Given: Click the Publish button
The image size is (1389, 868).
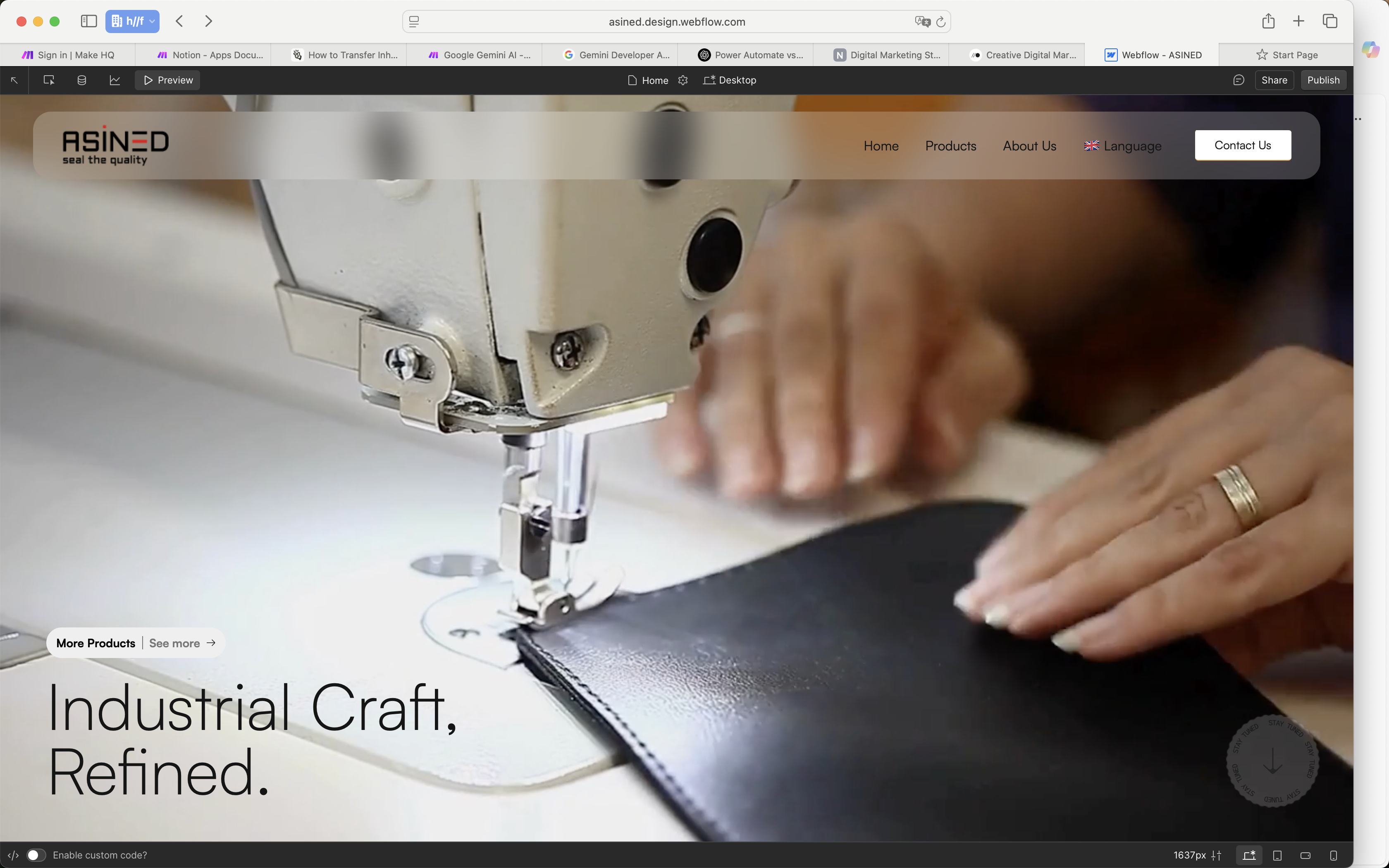Looking at the screenshot, I should click(1323, 80).
